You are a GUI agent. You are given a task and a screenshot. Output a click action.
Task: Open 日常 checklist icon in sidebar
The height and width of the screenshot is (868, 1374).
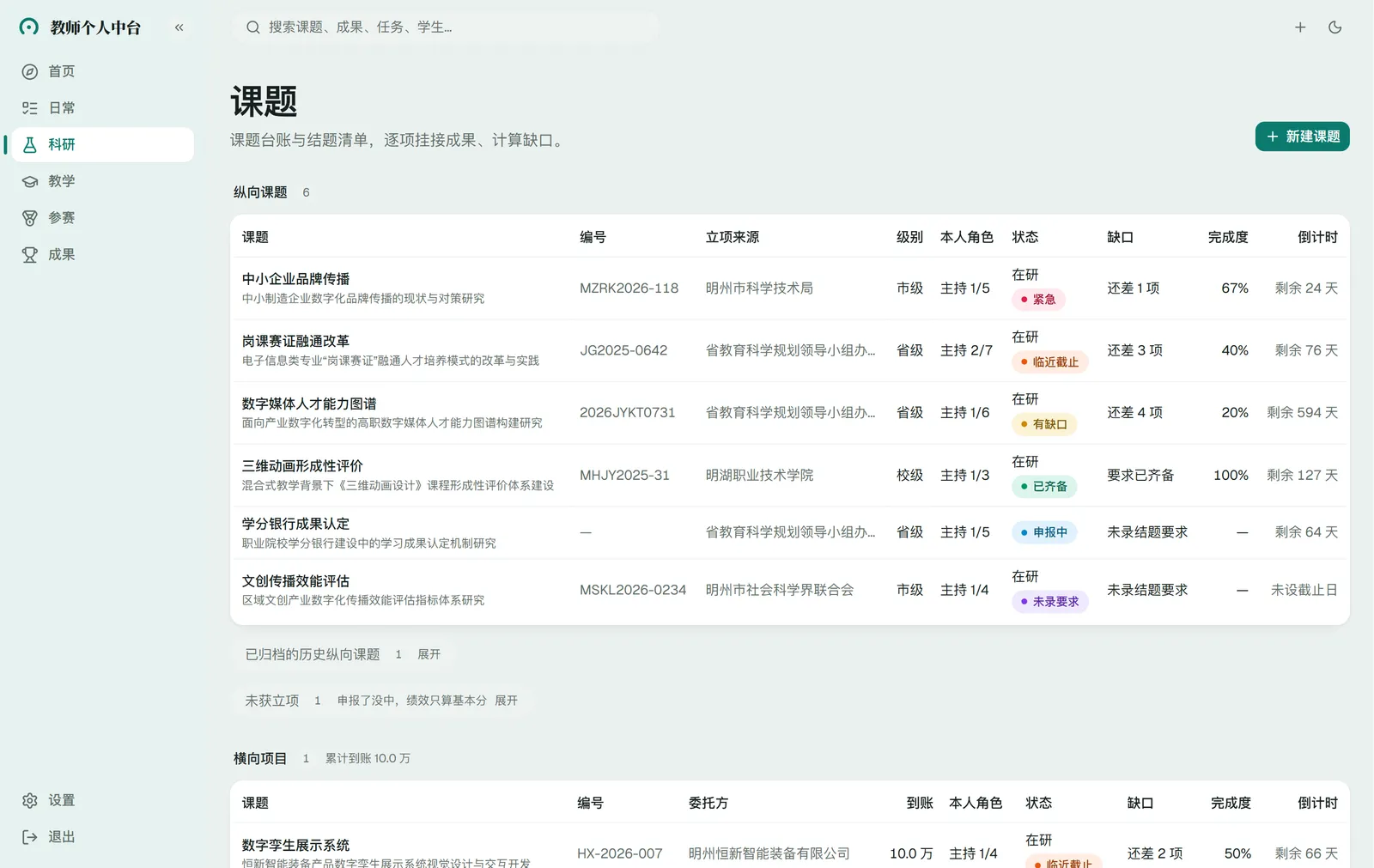coord(30,108)
